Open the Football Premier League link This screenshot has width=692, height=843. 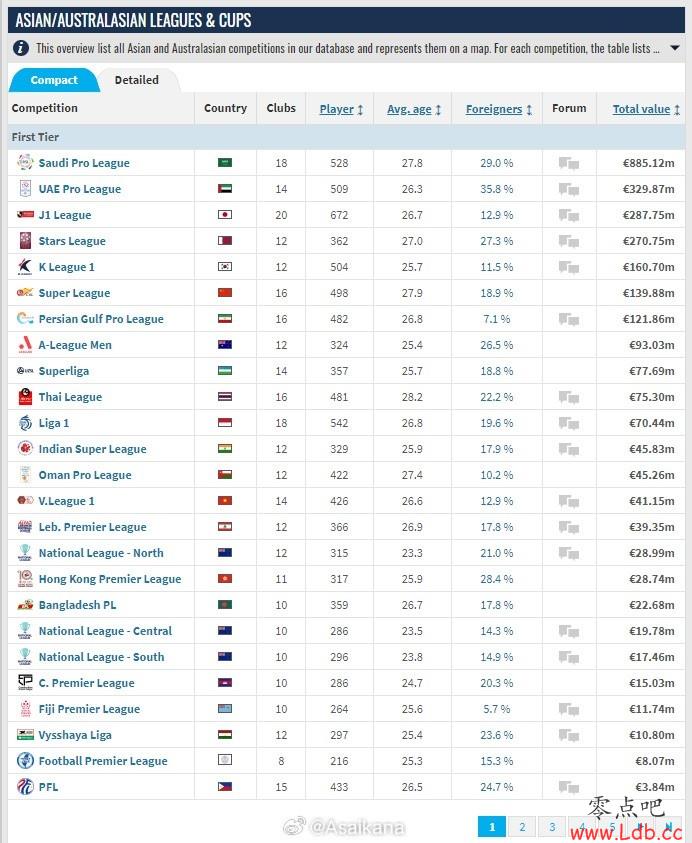point(103,761)
